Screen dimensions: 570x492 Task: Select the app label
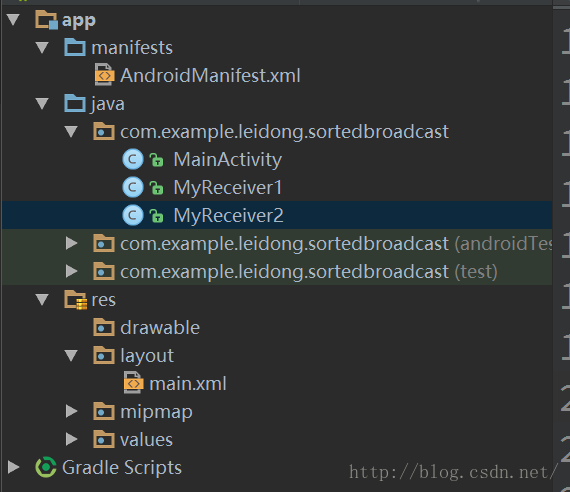tap(79, 20)
